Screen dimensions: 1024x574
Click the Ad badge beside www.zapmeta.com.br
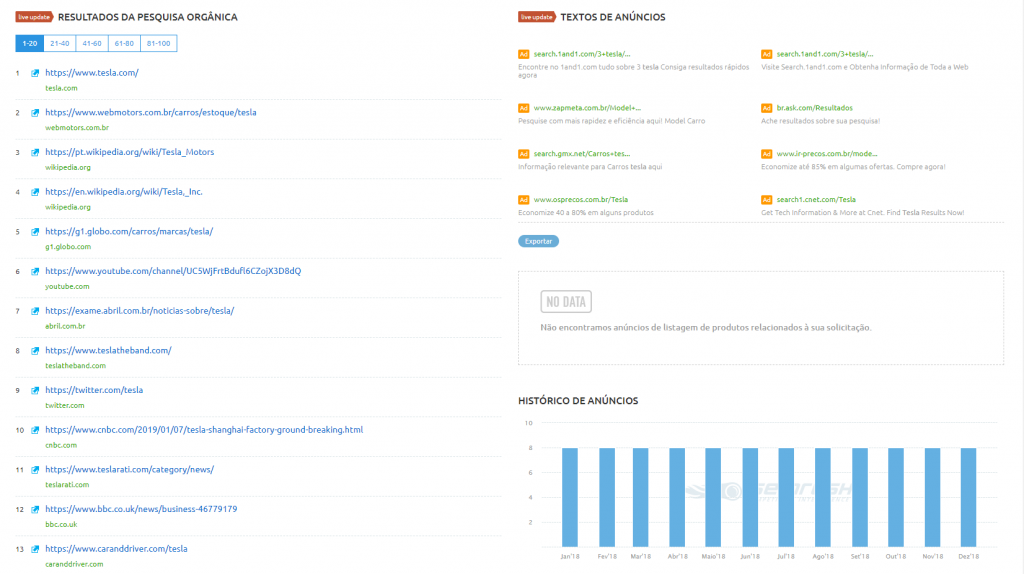point(523,108)
